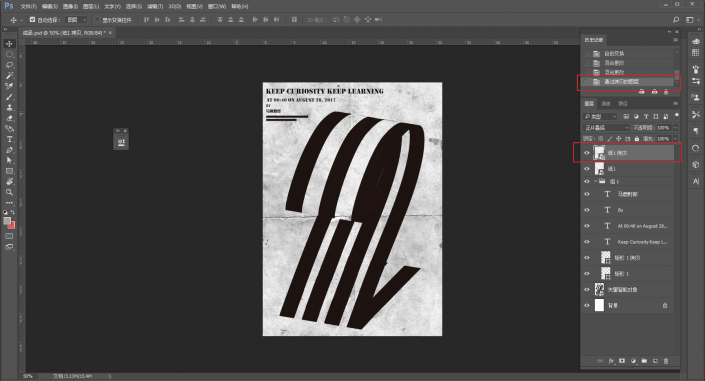The width and height of the screenshot is (705, 381).
Task: Open the layer Opacity 100% dropdown arrow
Action: pos(675,128)
